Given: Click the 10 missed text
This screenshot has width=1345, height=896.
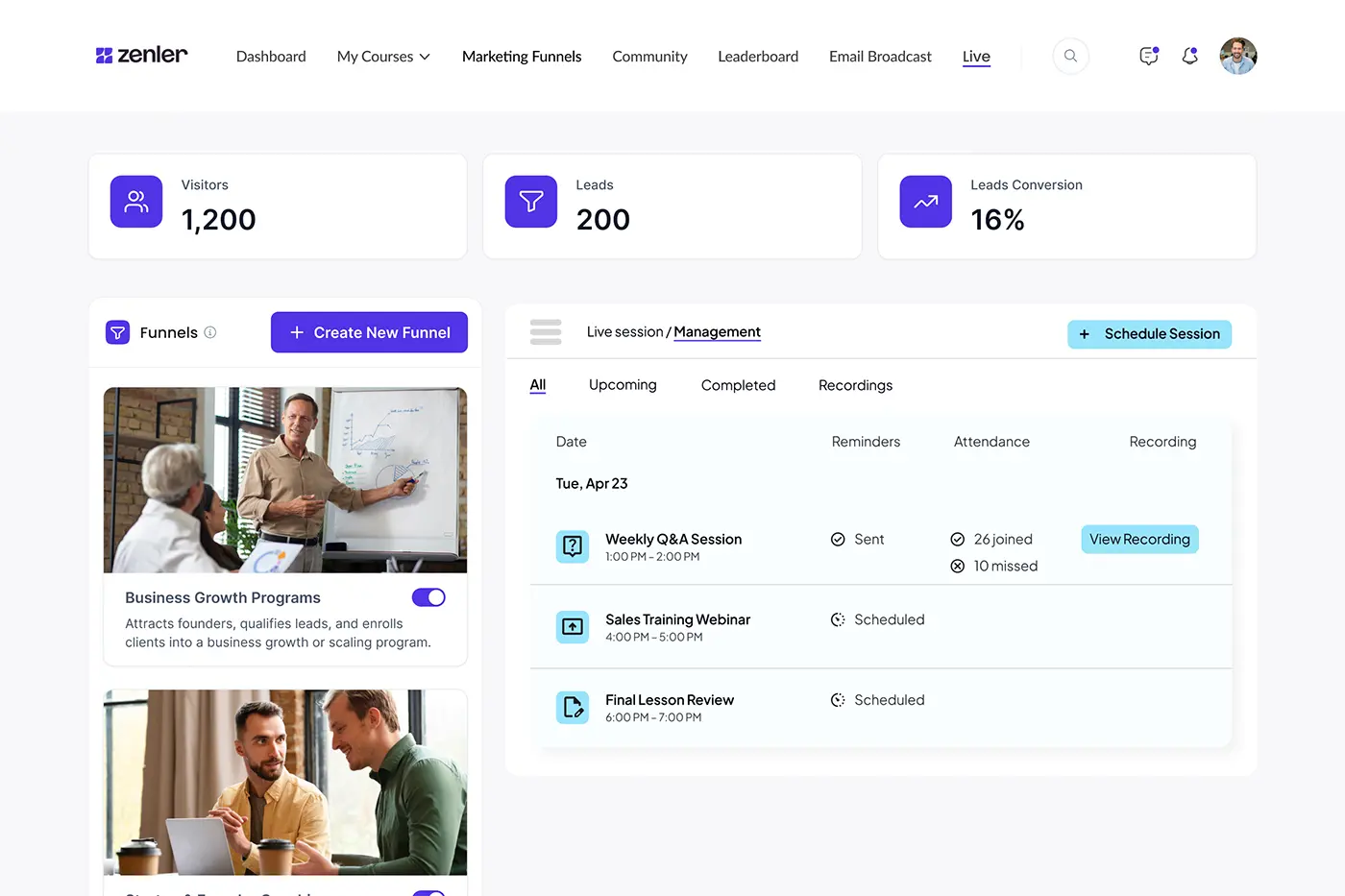Looking at the screenshot, I should tap(1006, 567).
